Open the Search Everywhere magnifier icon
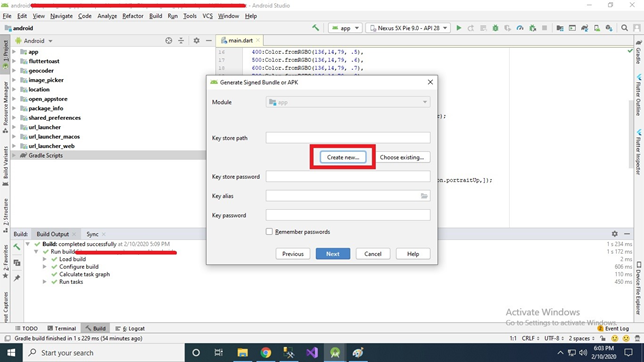Screen dimensions: 644x362 point(624,28)
